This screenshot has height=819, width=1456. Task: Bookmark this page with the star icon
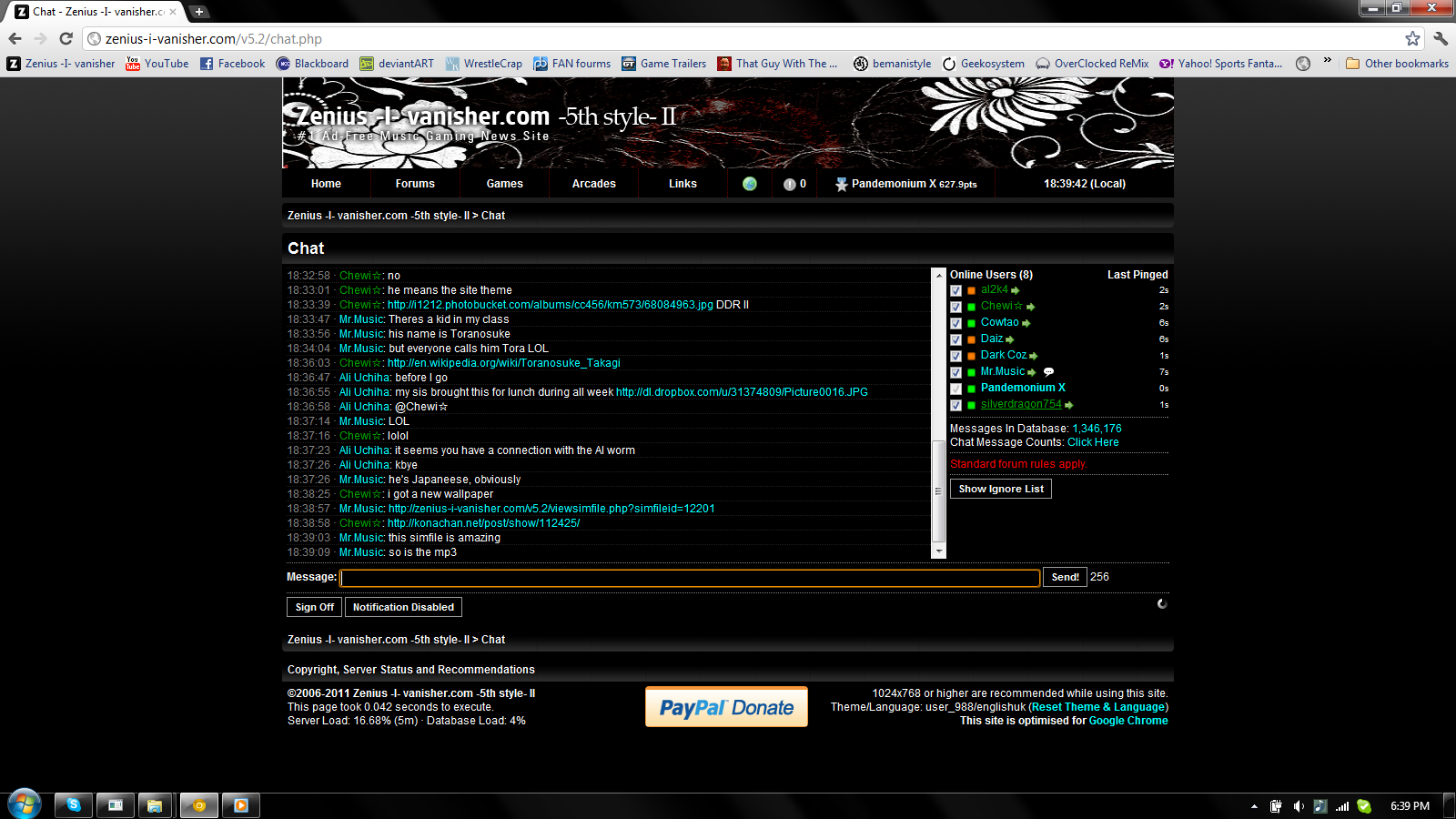[x=1412, y=38]
